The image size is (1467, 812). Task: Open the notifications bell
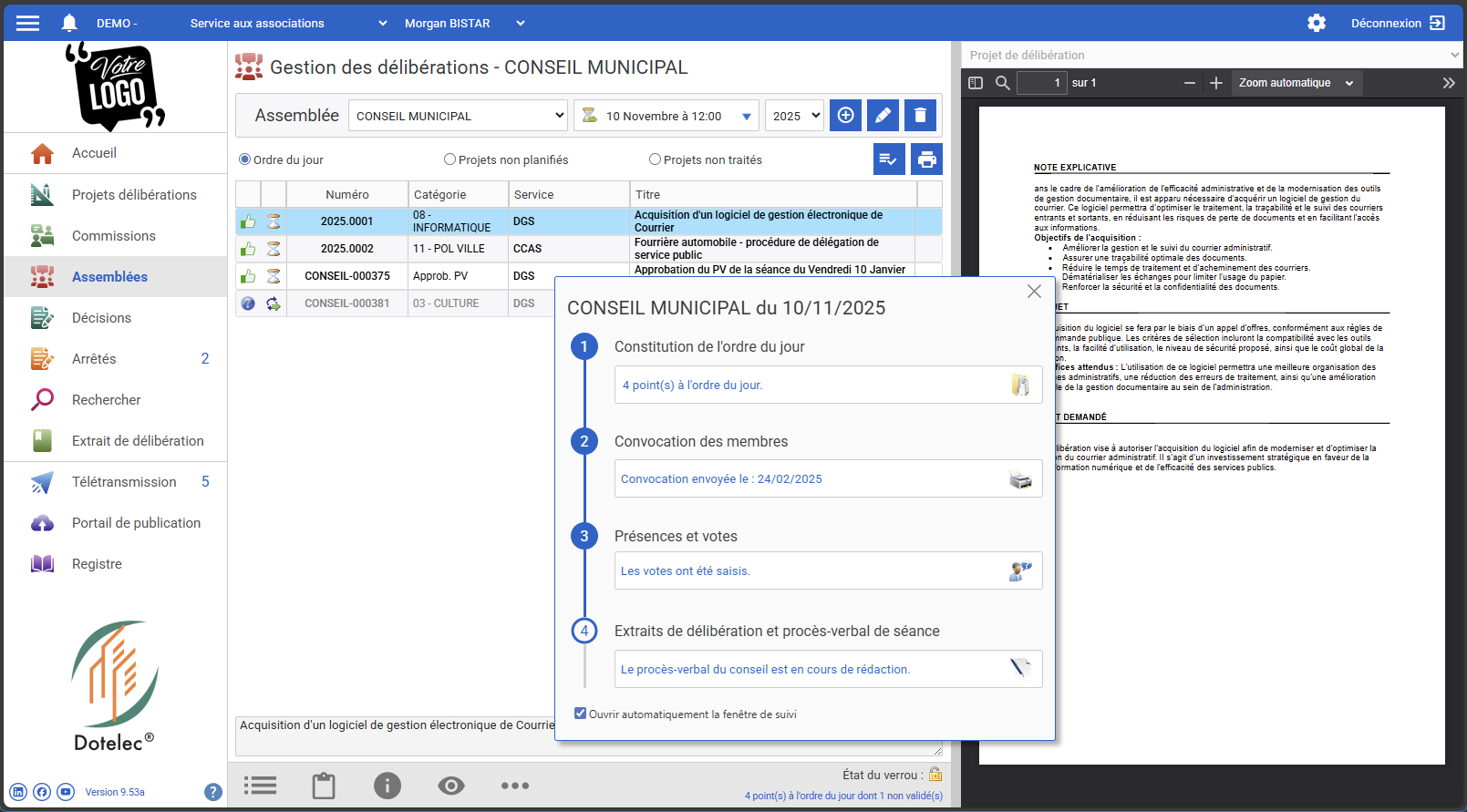69,23
